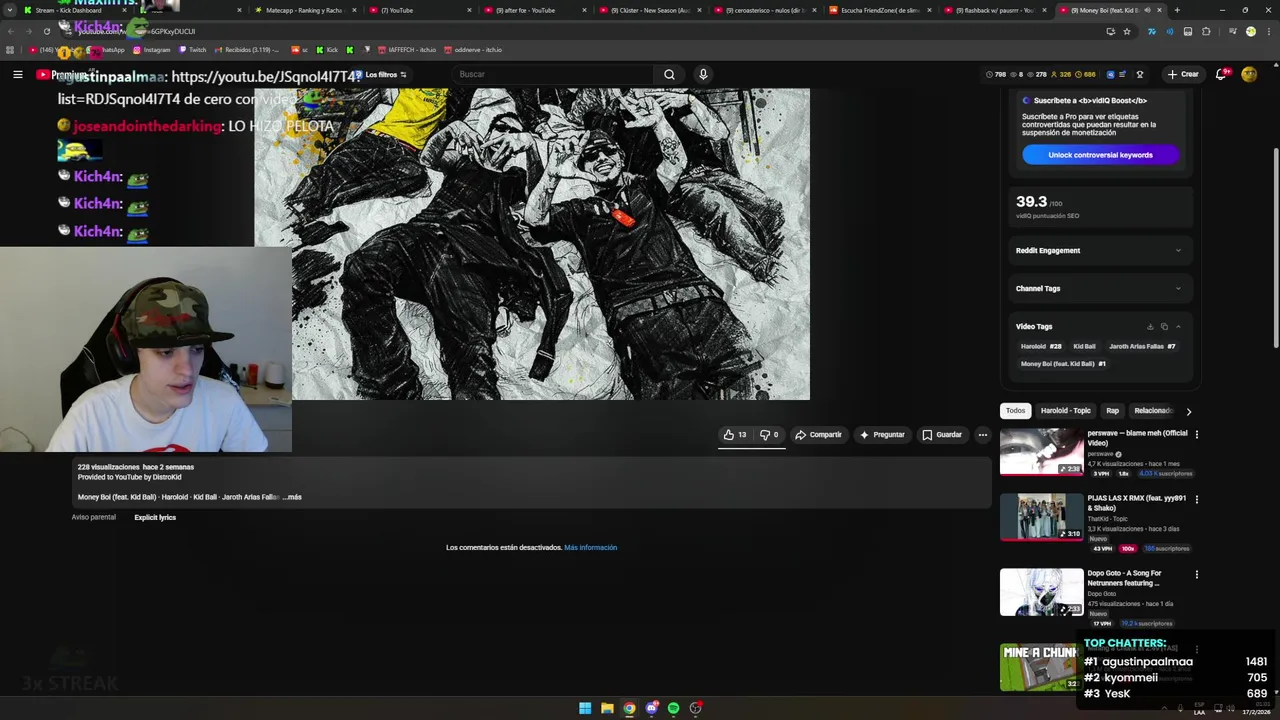Click the Crear button
Image resolution: width=1280 pixels, height=720 pixels.
(1183, 74)
